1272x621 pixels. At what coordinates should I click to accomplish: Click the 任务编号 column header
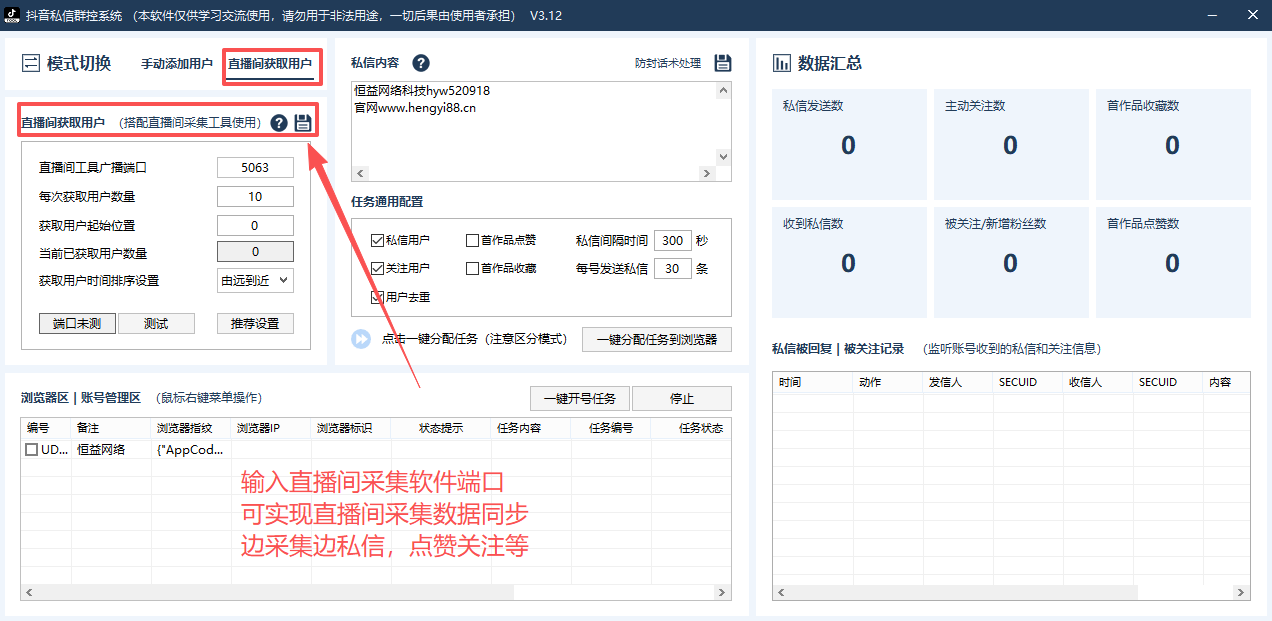tap(611, 428)
